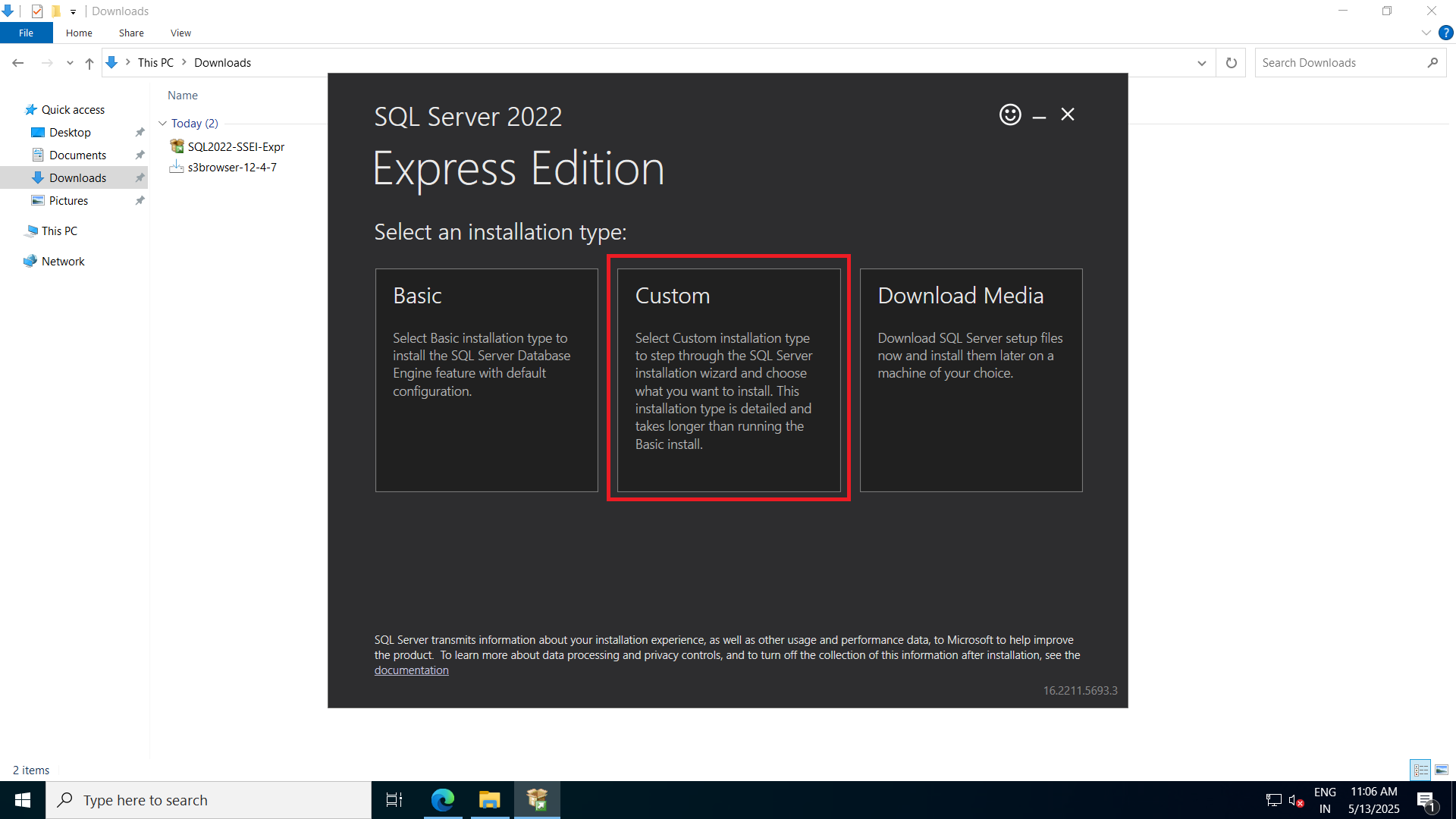
Task: Open the View ribbon tab
Action: coord(180,33)
